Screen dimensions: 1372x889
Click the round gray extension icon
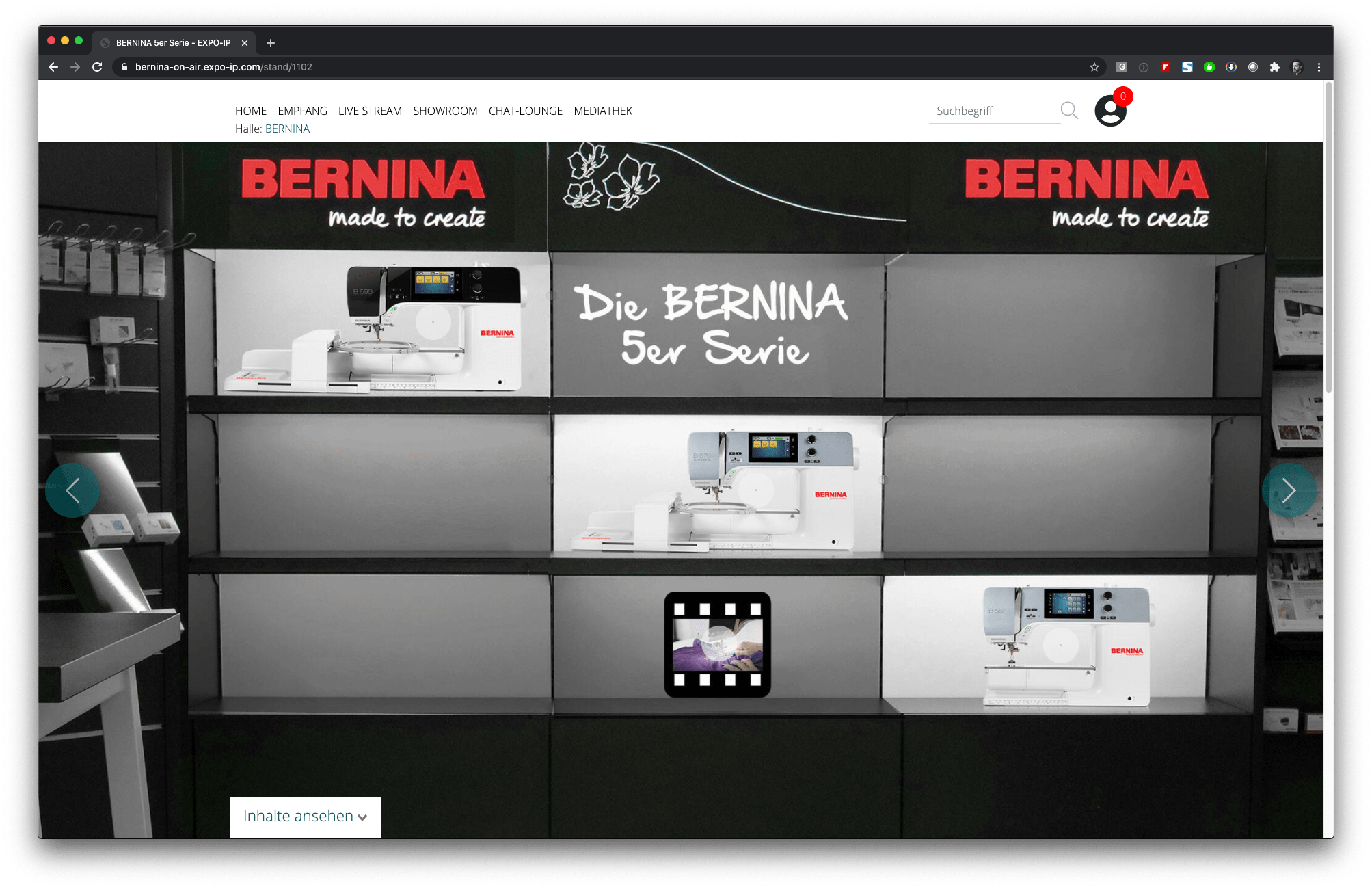[1253, 67]
